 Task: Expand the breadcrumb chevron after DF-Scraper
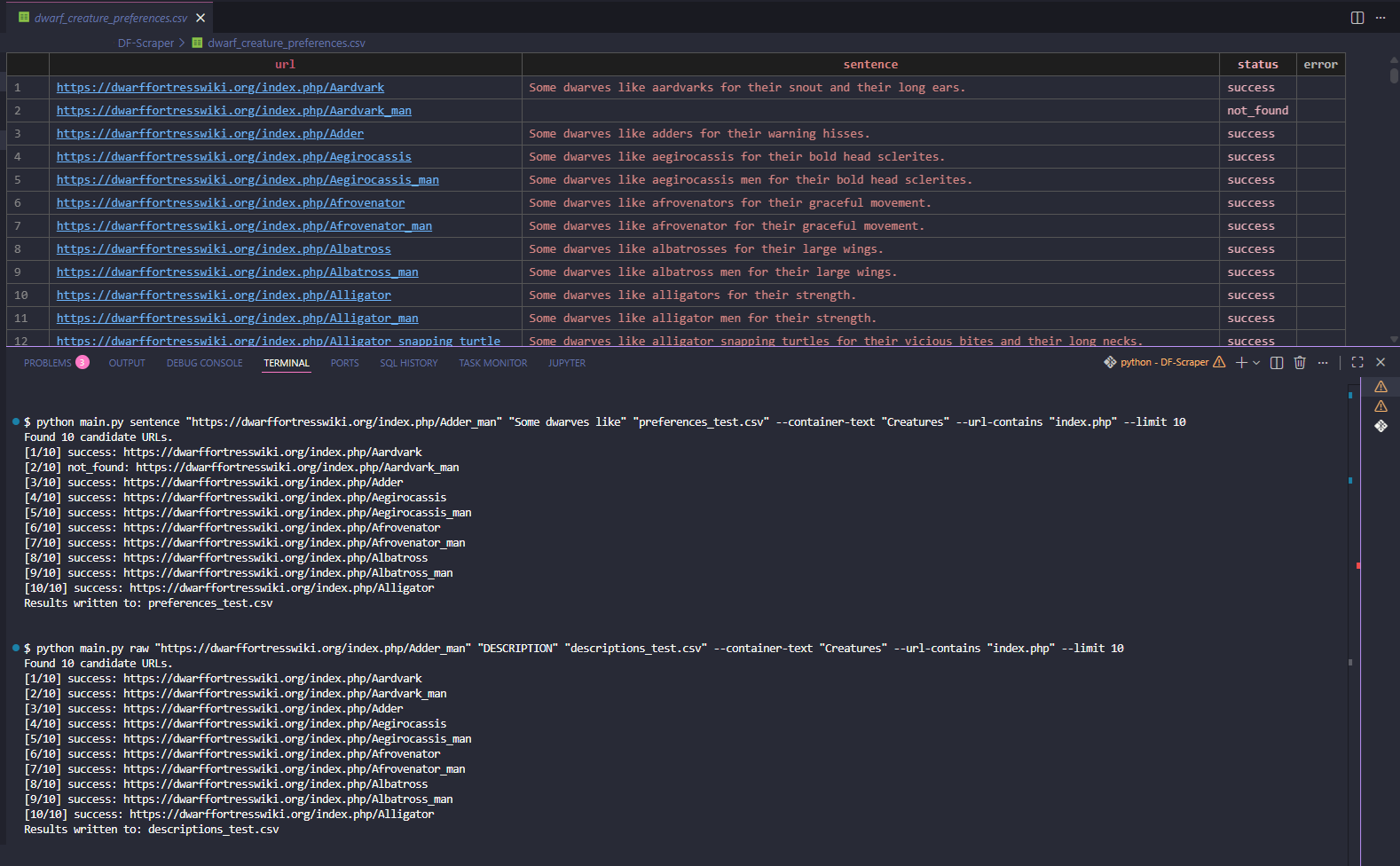182,43
